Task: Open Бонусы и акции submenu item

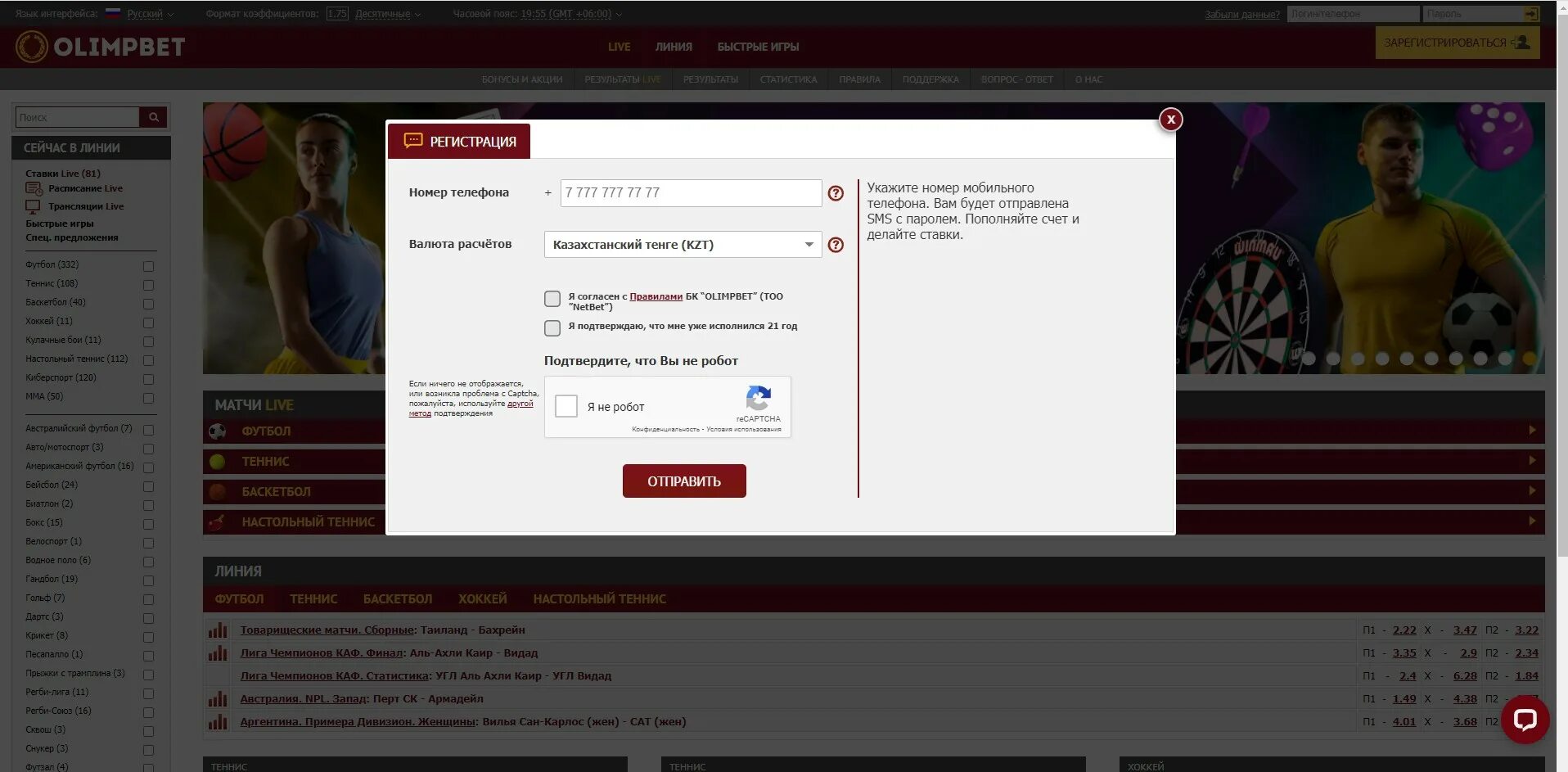Action: [x=522, y=79]
